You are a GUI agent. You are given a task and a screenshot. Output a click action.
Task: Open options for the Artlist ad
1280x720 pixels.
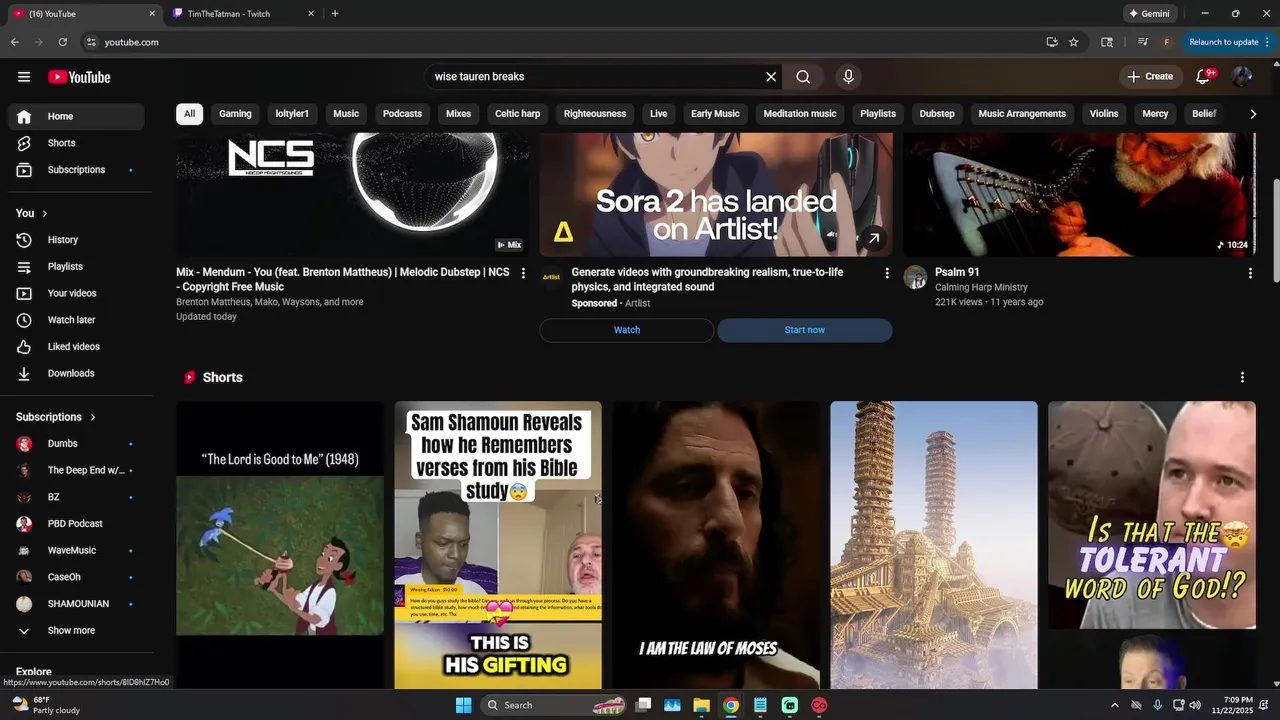[887, 273]
